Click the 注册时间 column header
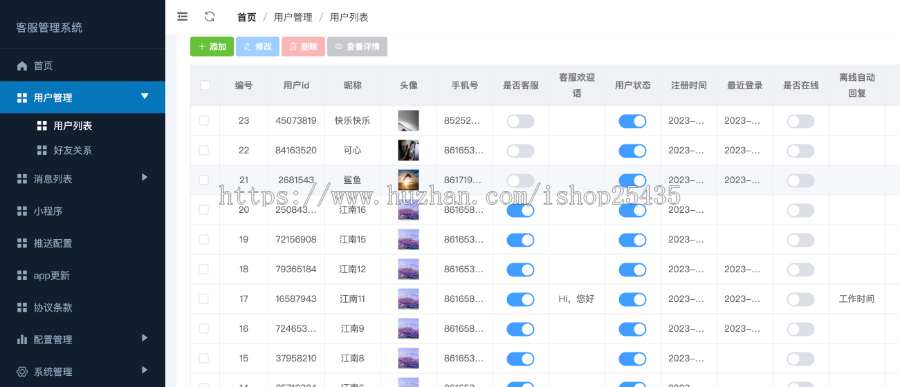 [x=689, y=86]
